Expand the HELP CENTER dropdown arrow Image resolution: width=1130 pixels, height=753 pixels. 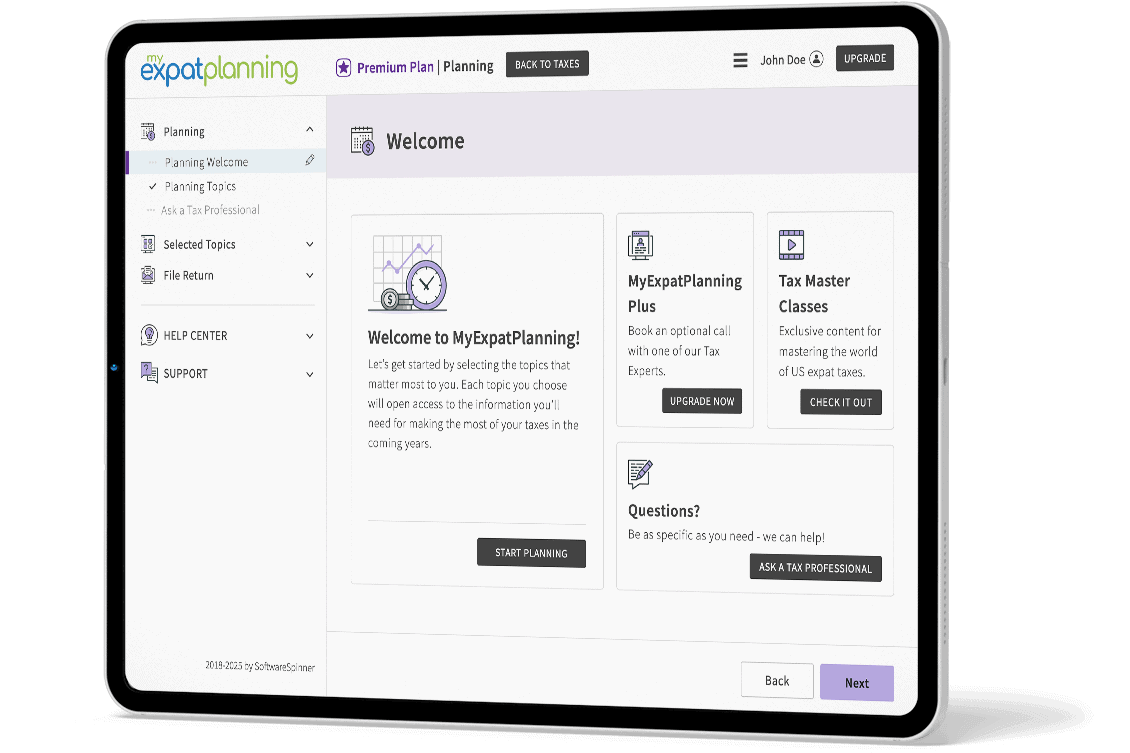click(310, 336)
